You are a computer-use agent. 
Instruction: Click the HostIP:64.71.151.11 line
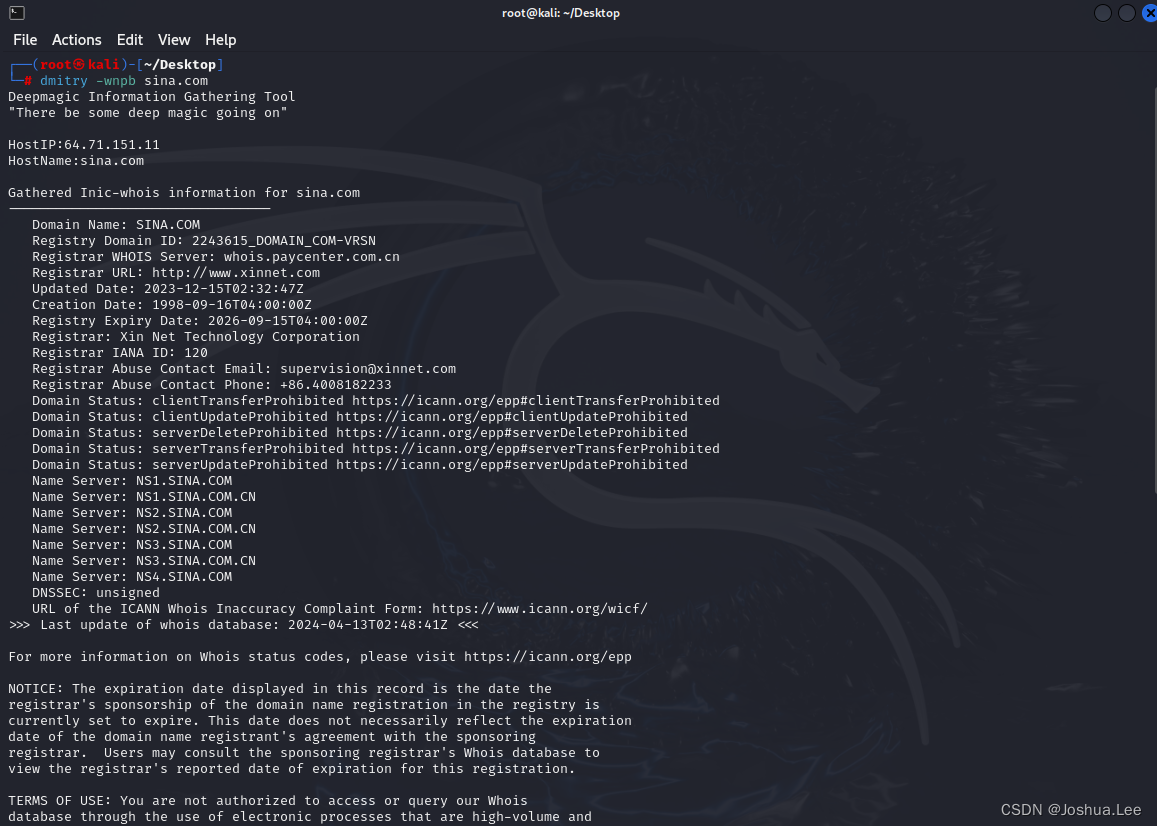tap(84, 145)
